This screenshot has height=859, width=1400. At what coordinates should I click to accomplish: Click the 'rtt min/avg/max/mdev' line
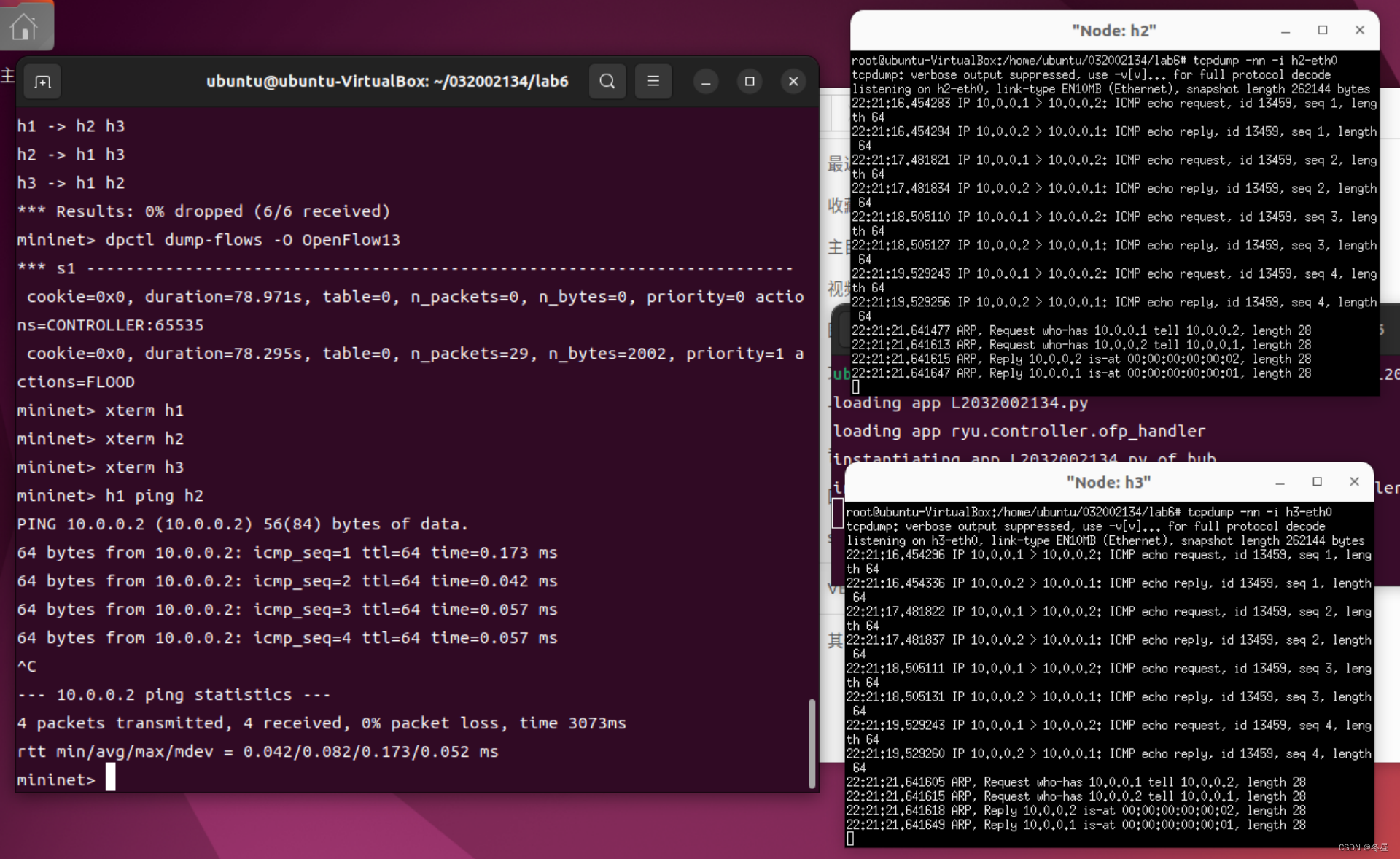(258, 752)
